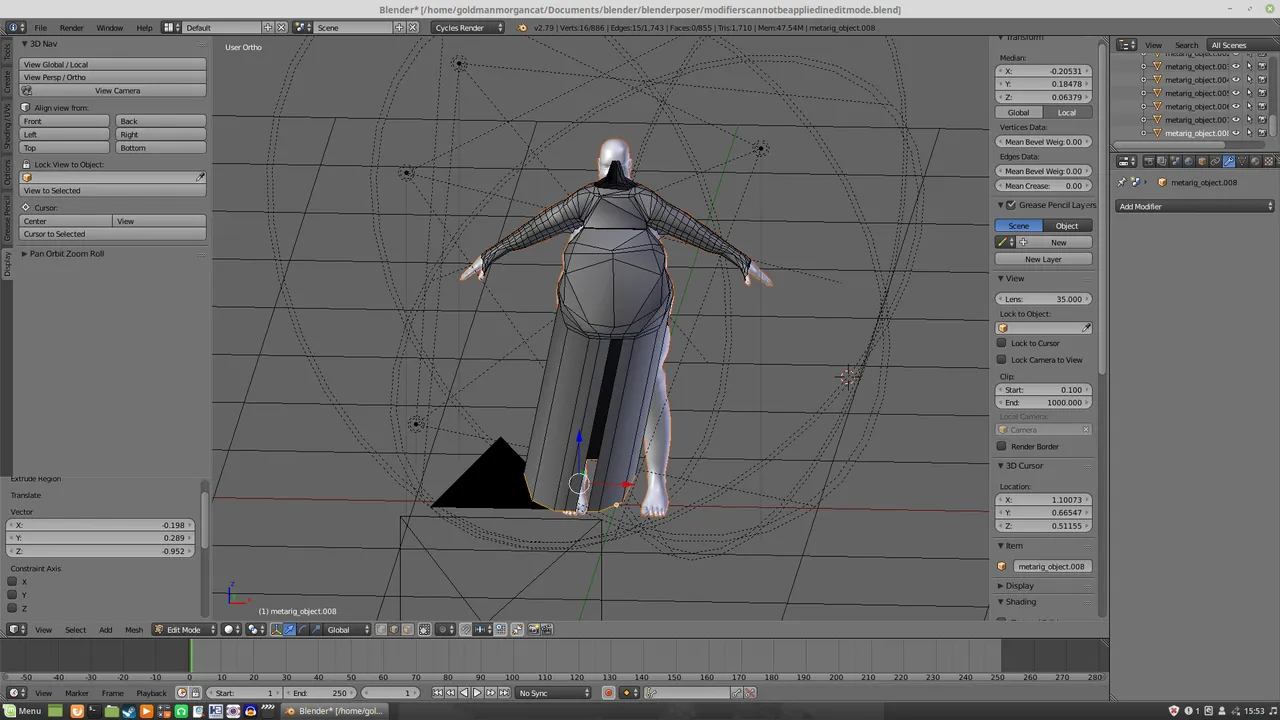This screenshot has width=1280, height=720.
Task: Check Lock Camera to View option
Action: coord(1002,360)
